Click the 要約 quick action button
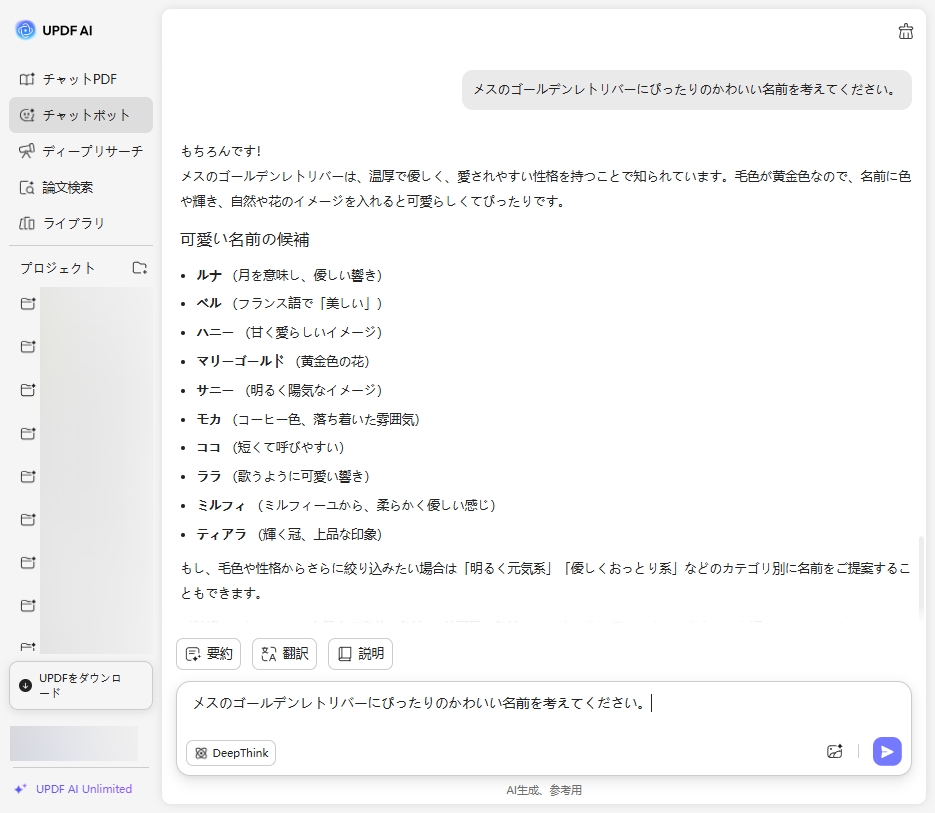935x813 pixels. (x=209, y=654)
